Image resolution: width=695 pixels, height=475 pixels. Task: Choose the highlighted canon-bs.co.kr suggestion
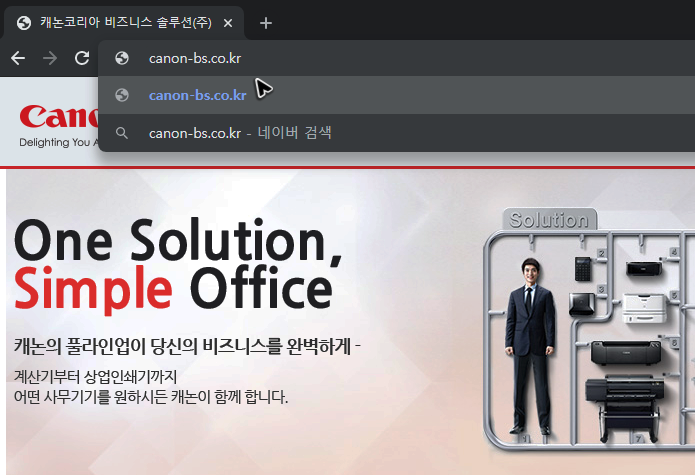pos(396,95)
